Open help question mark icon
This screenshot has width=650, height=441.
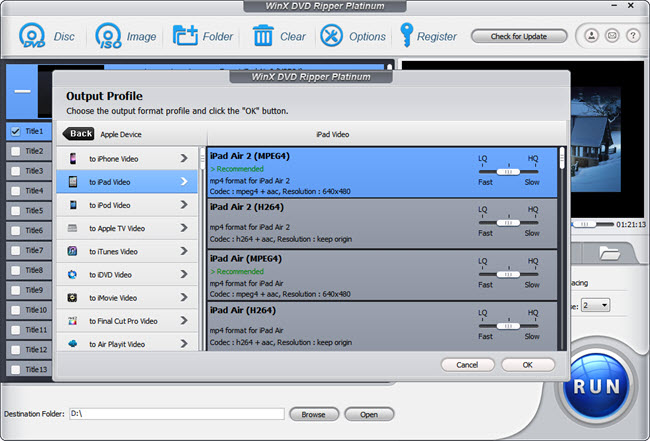click(633, 36)
